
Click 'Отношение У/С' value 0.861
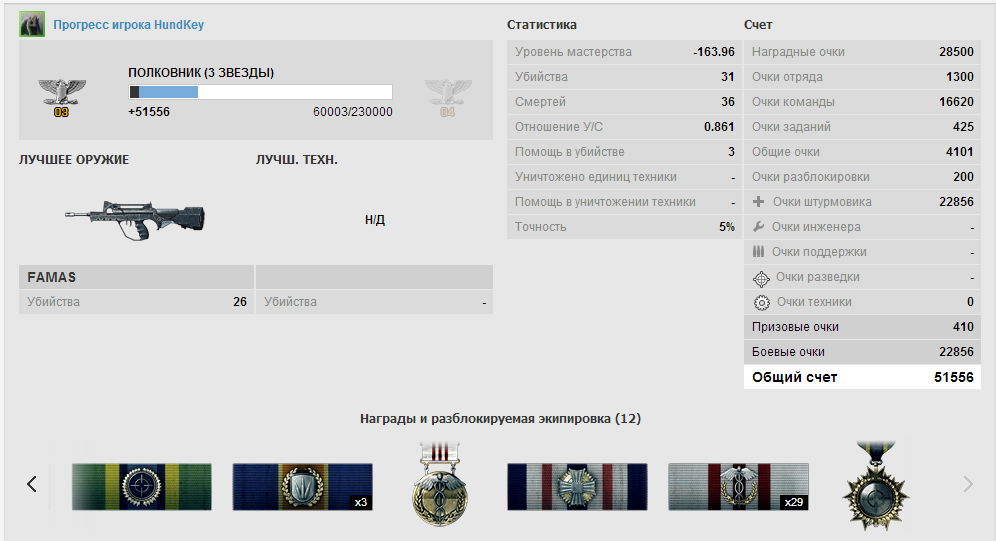click(719, 127)
